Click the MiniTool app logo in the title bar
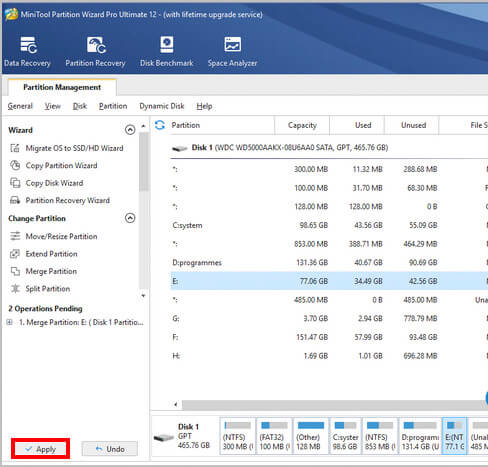 coord(11,14)
